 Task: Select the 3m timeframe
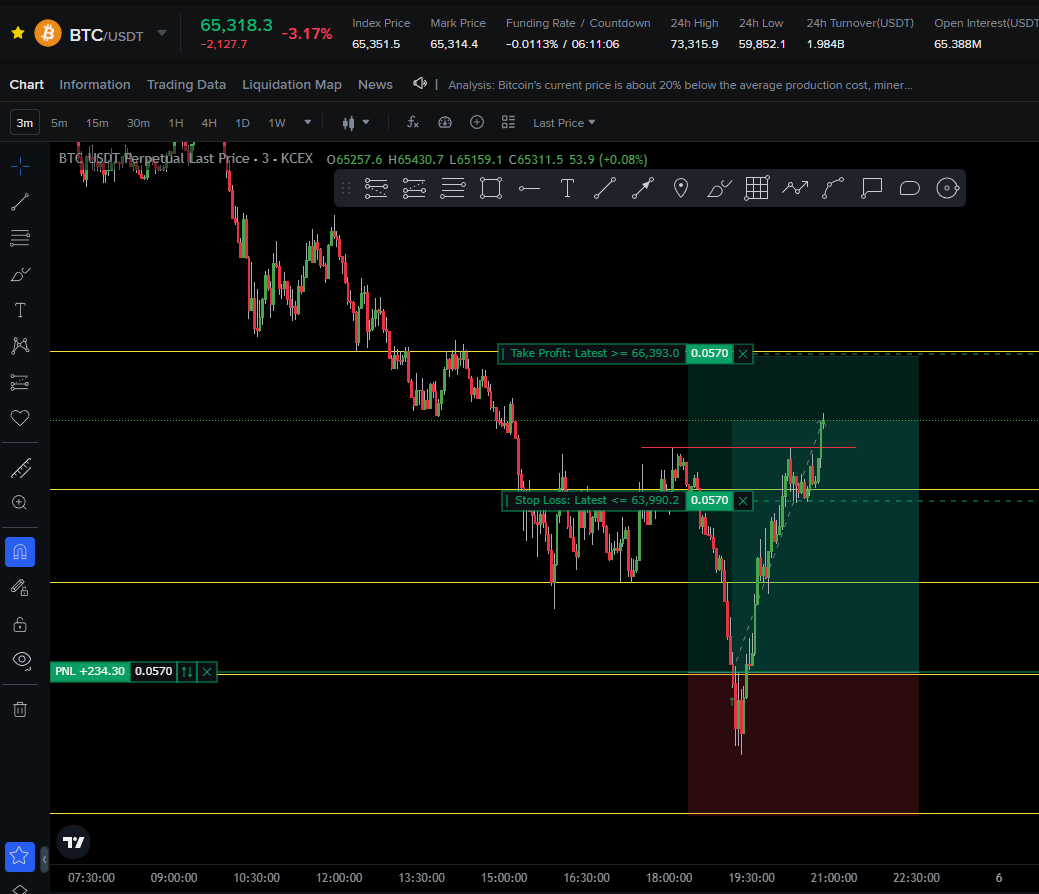point(25,123)
